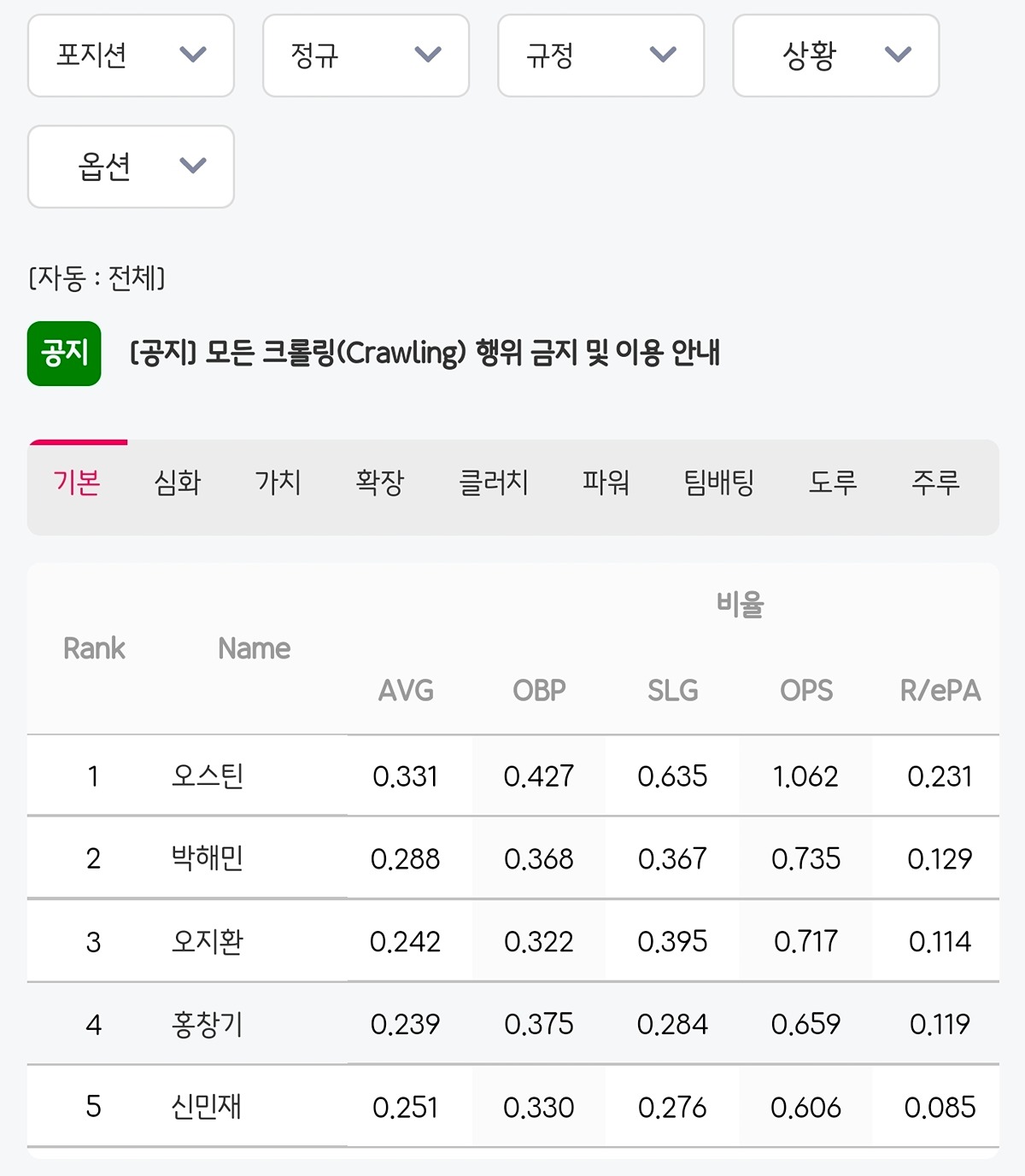1025x1176 pixels.
Task: Open the 옵션 options dropdown
Action: (131, 167)
